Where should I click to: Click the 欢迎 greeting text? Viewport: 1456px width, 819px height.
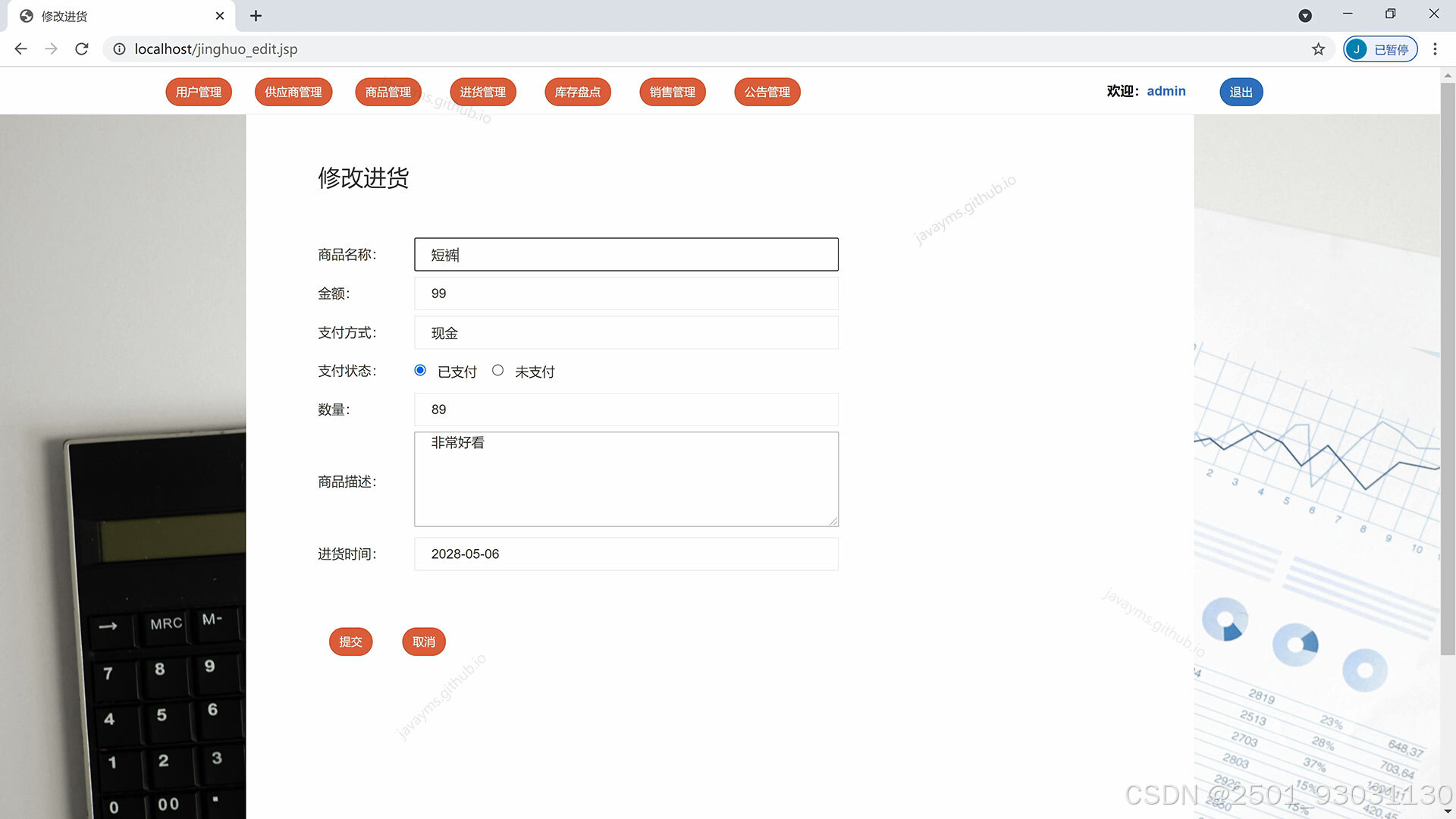1122,91
